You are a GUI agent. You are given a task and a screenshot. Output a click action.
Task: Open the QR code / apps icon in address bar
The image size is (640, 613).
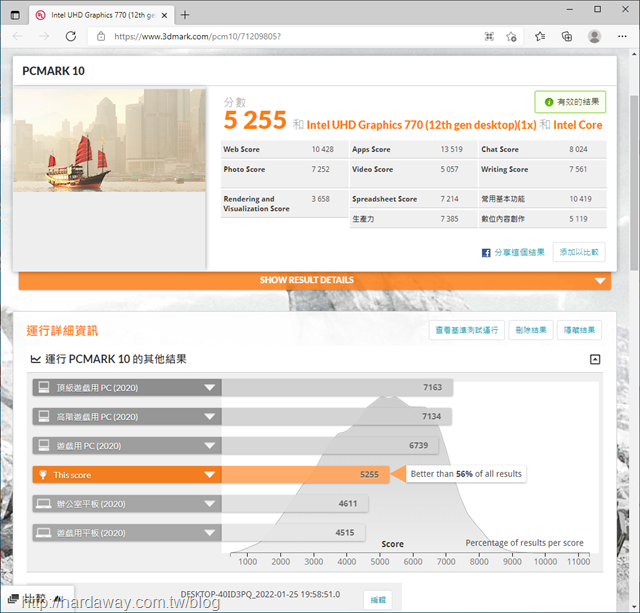click(x=489, y=36)
